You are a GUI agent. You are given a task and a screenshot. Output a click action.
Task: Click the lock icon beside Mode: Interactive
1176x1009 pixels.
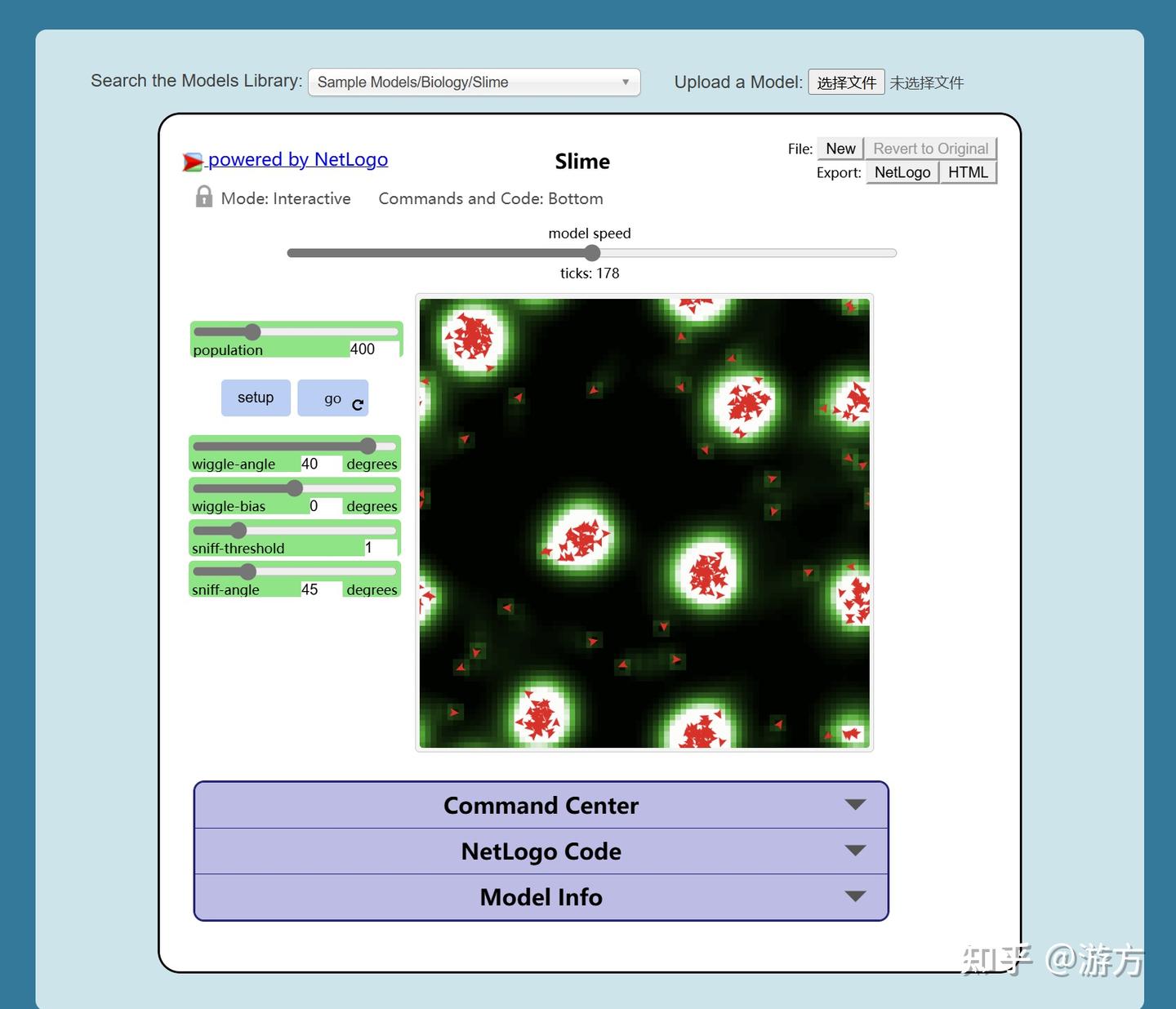pyautogui.click(x=204, y=197)
